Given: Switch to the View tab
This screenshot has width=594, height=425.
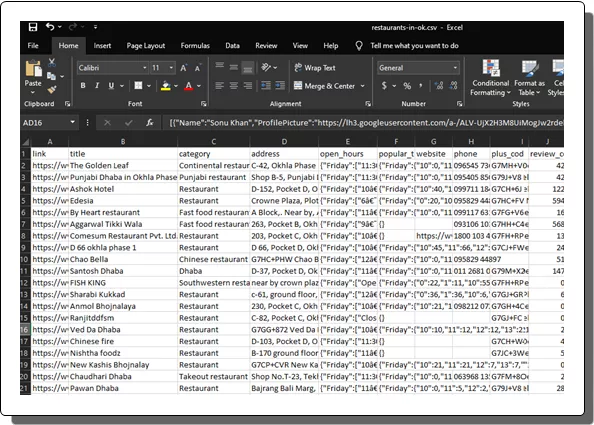Looking at the screenshot, I should tap(300, 45).
